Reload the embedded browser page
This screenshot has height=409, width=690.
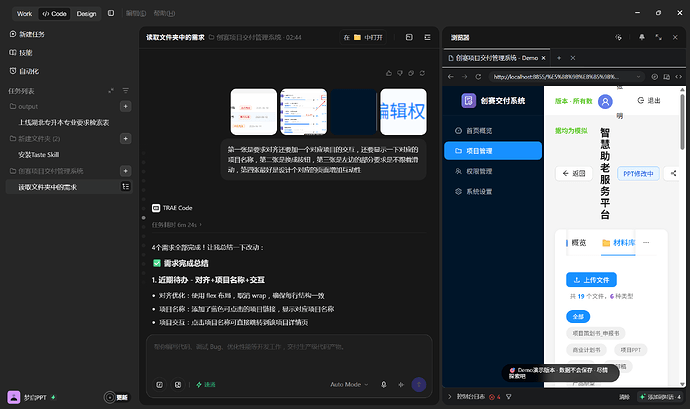tap(478, 77)
